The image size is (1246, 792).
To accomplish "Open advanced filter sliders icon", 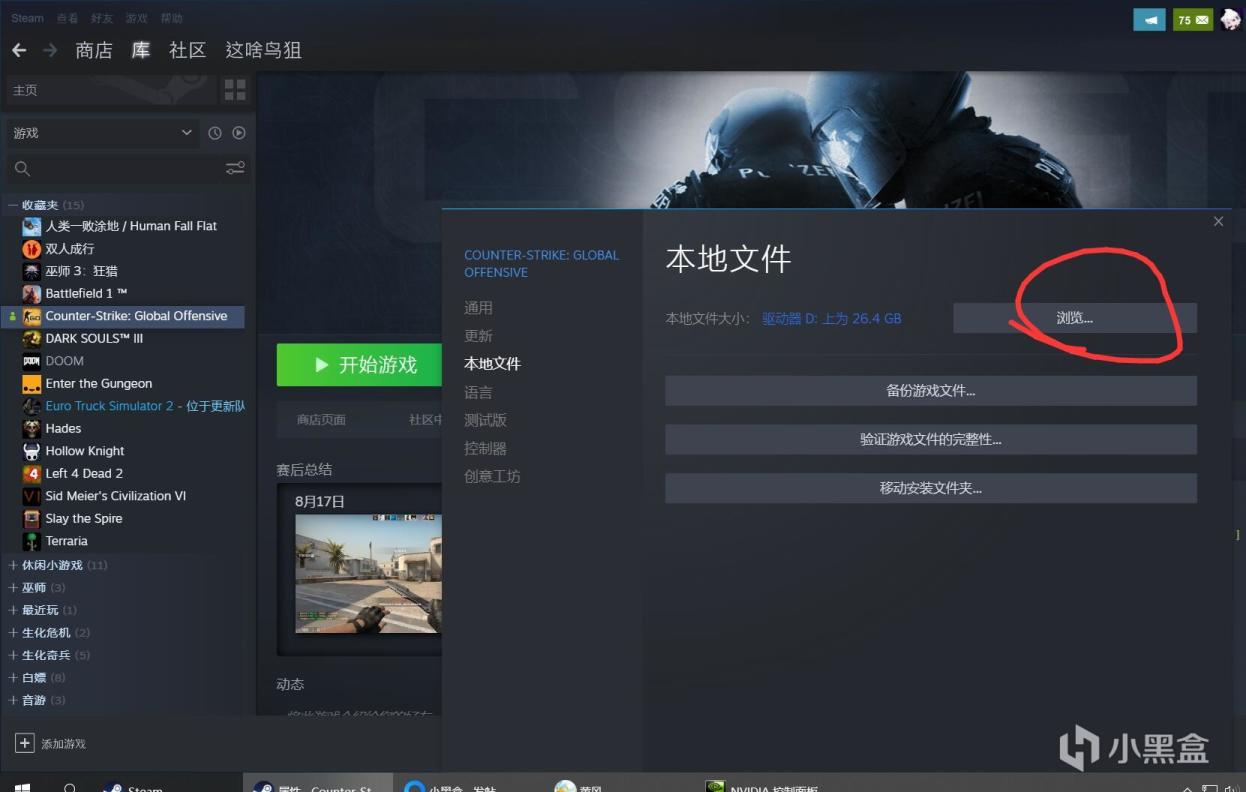I will [x=235, y=168].
